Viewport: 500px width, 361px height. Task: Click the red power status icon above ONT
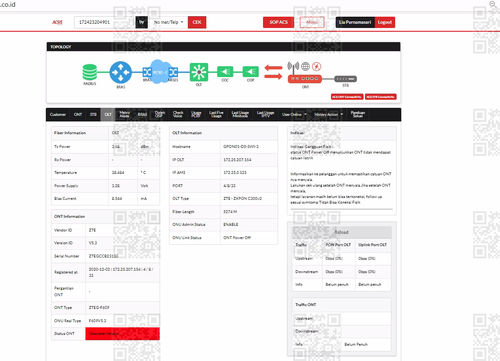pos(317,66)
